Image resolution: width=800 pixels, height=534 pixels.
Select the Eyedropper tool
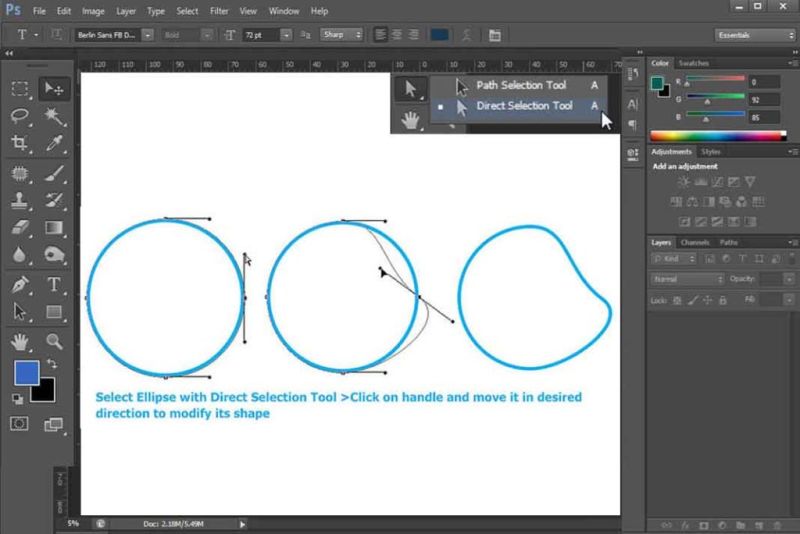point(54,143)
